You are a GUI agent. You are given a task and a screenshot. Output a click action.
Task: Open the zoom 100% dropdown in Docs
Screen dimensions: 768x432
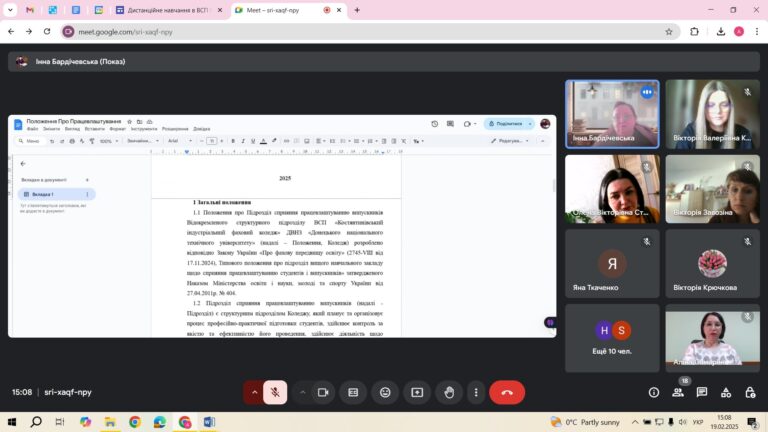point(109,141)
